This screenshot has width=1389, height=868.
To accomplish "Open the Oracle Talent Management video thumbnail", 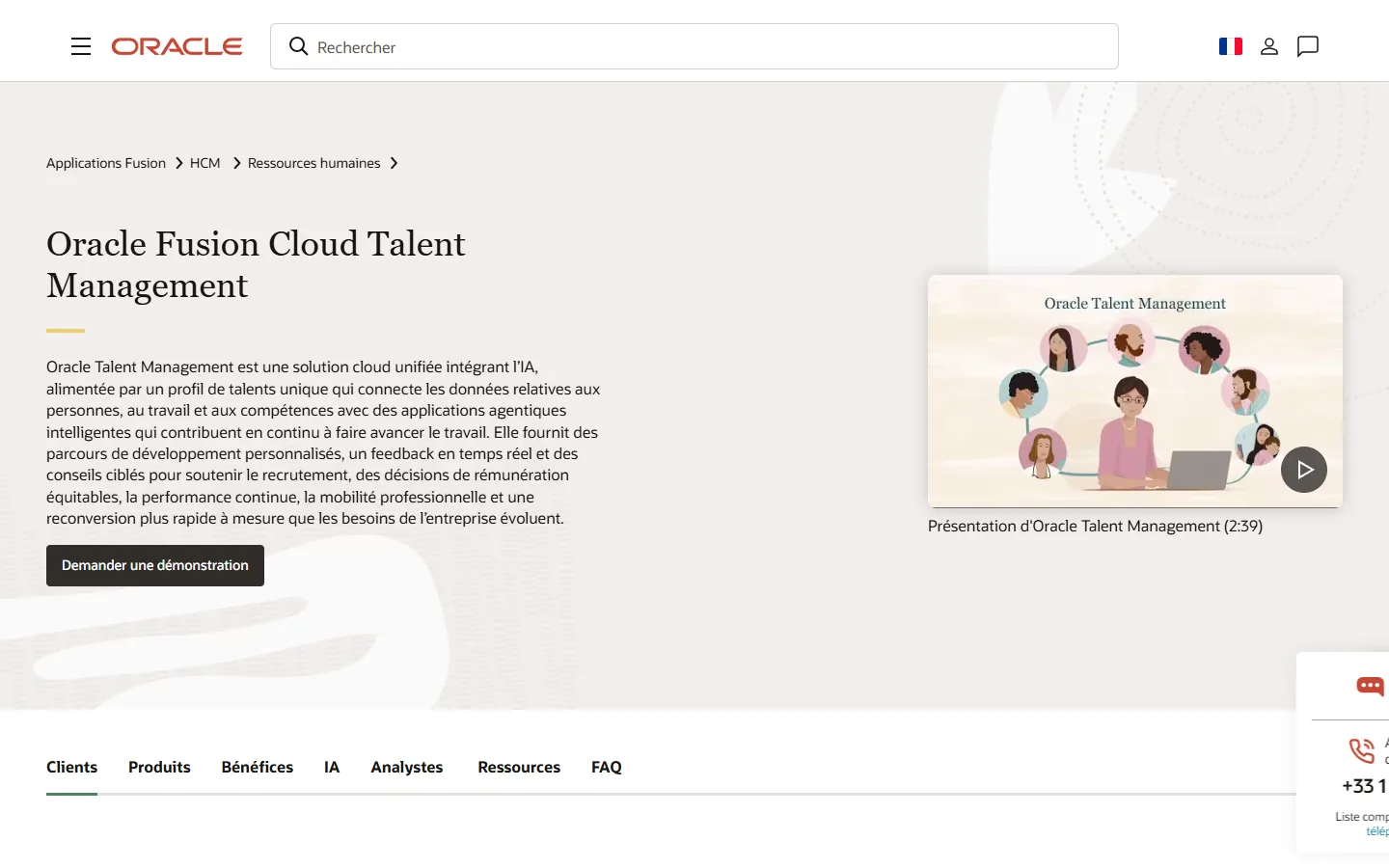I will [1135, 391].
